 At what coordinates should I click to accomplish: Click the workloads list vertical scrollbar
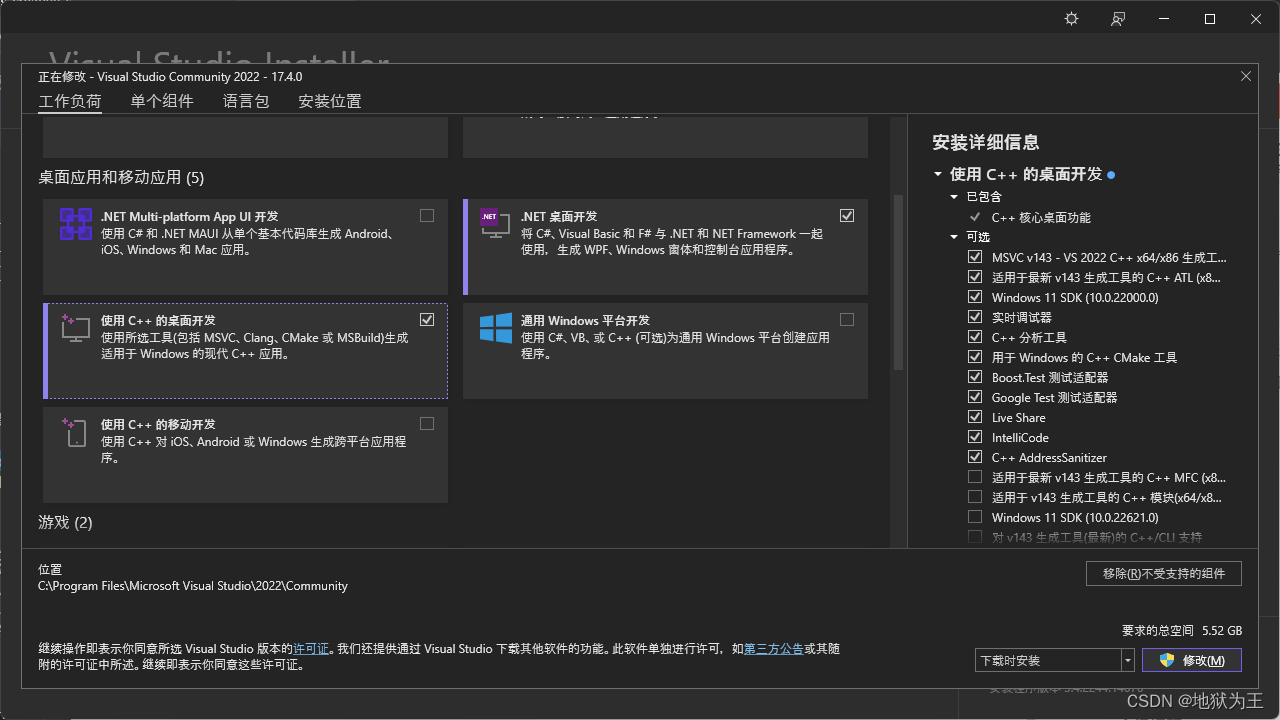tap(898, 283)
